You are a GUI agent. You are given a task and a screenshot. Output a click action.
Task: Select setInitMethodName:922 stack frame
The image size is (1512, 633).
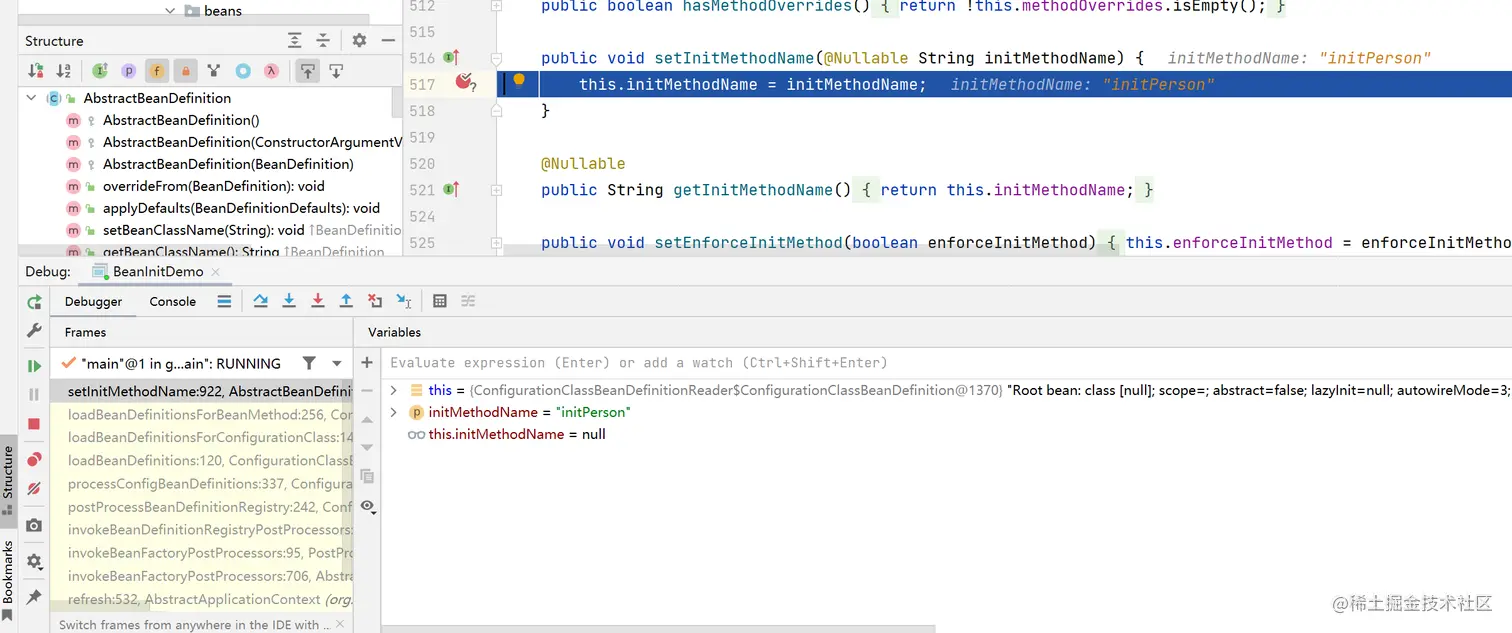pyautogui.click(x=203, y=391)
